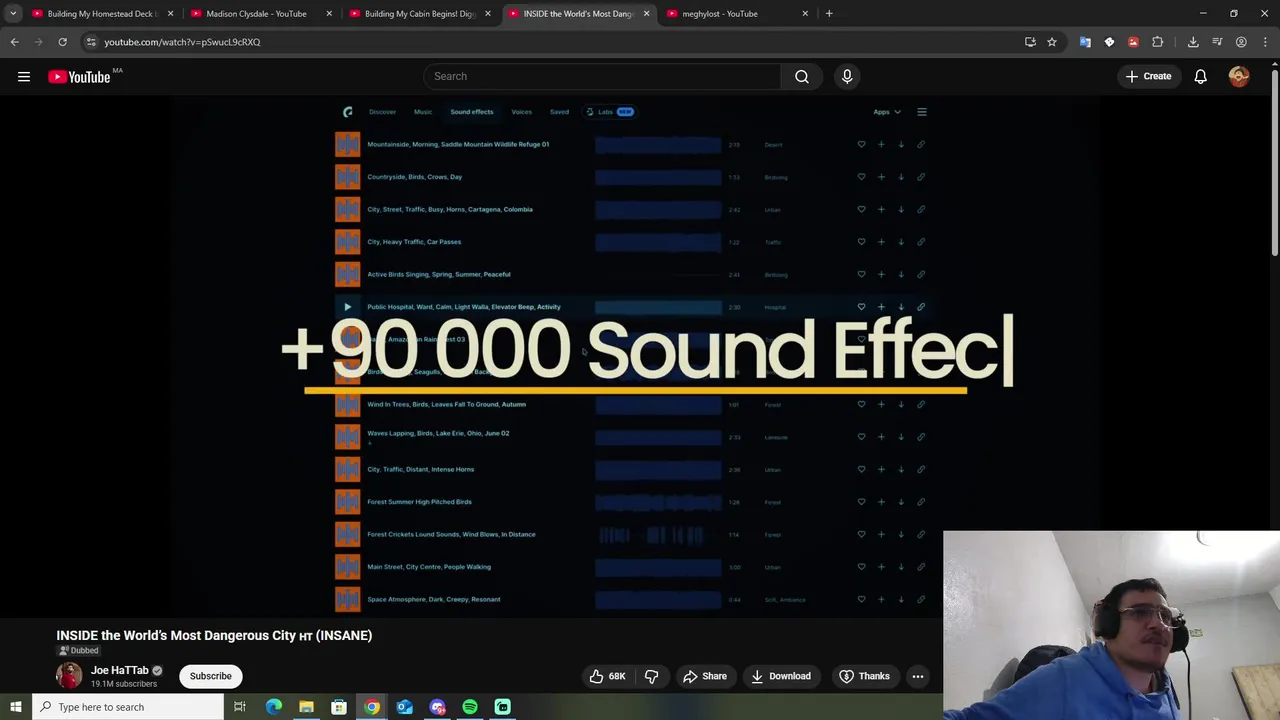Show Chrome downloads
Screen dimensions: 1280x720
tap(1193, 42)
